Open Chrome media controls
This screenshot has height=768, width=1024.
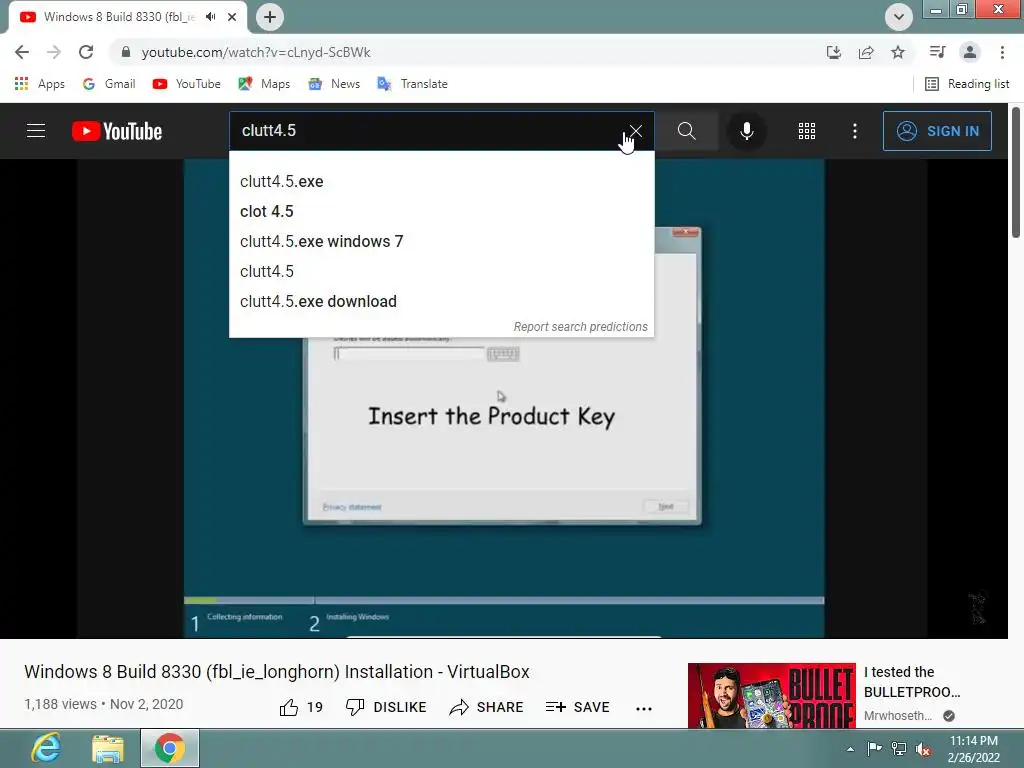[x=937, y=52]
